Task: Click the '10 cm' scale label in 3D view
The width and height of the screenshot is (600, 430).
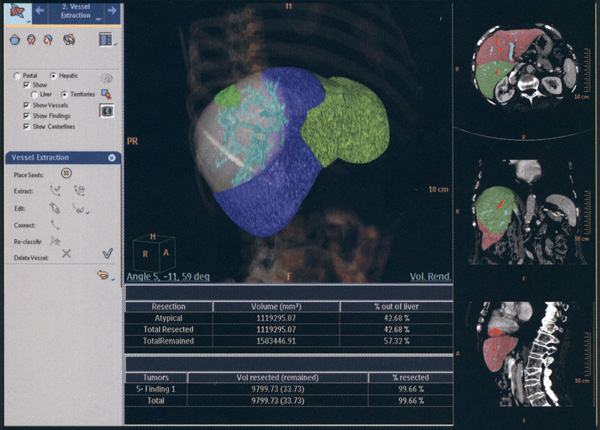Action: point(439,189)
